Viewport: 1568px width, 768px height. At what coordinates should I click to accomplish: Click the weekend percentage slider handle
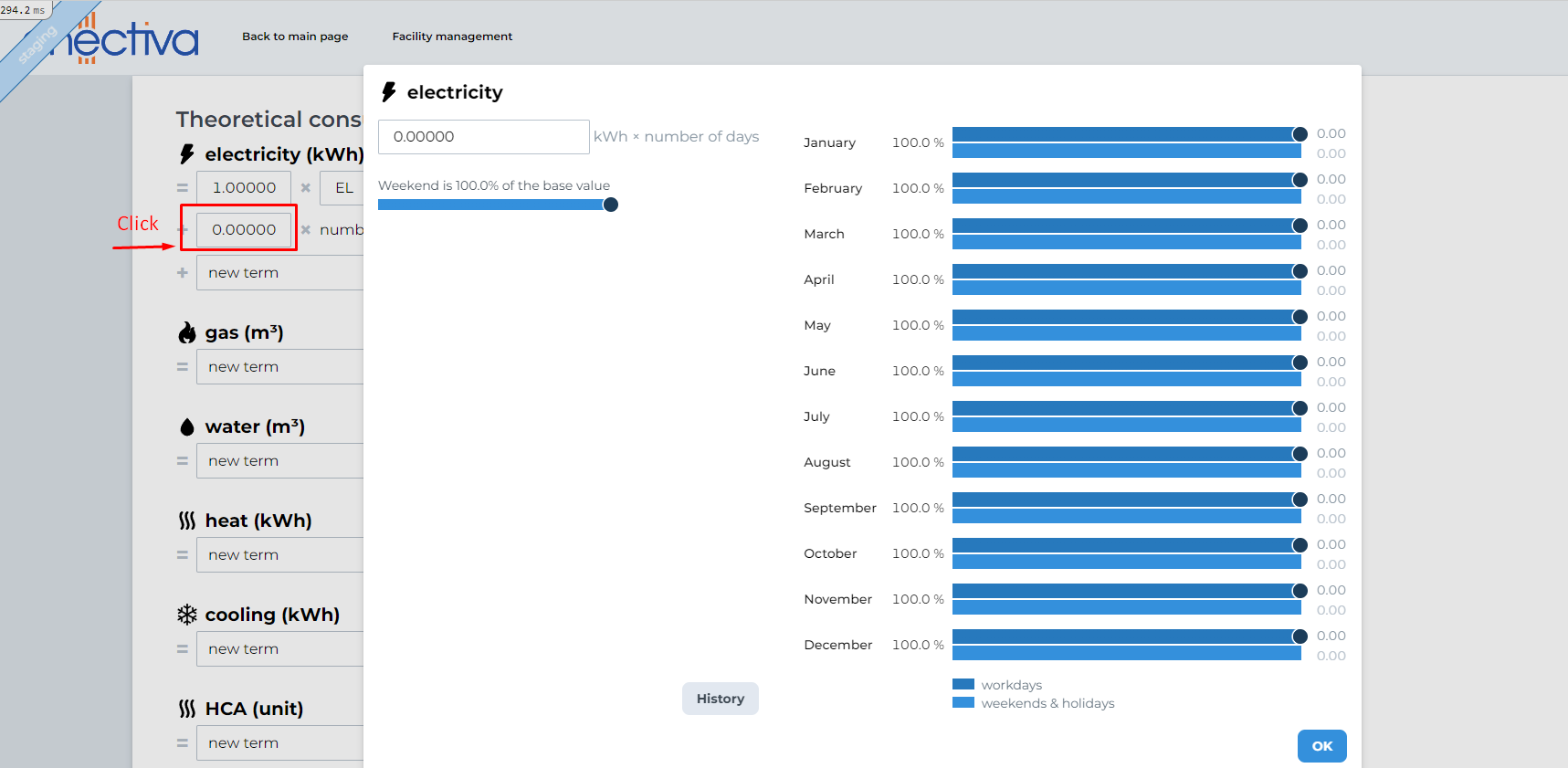pos(611,205)
